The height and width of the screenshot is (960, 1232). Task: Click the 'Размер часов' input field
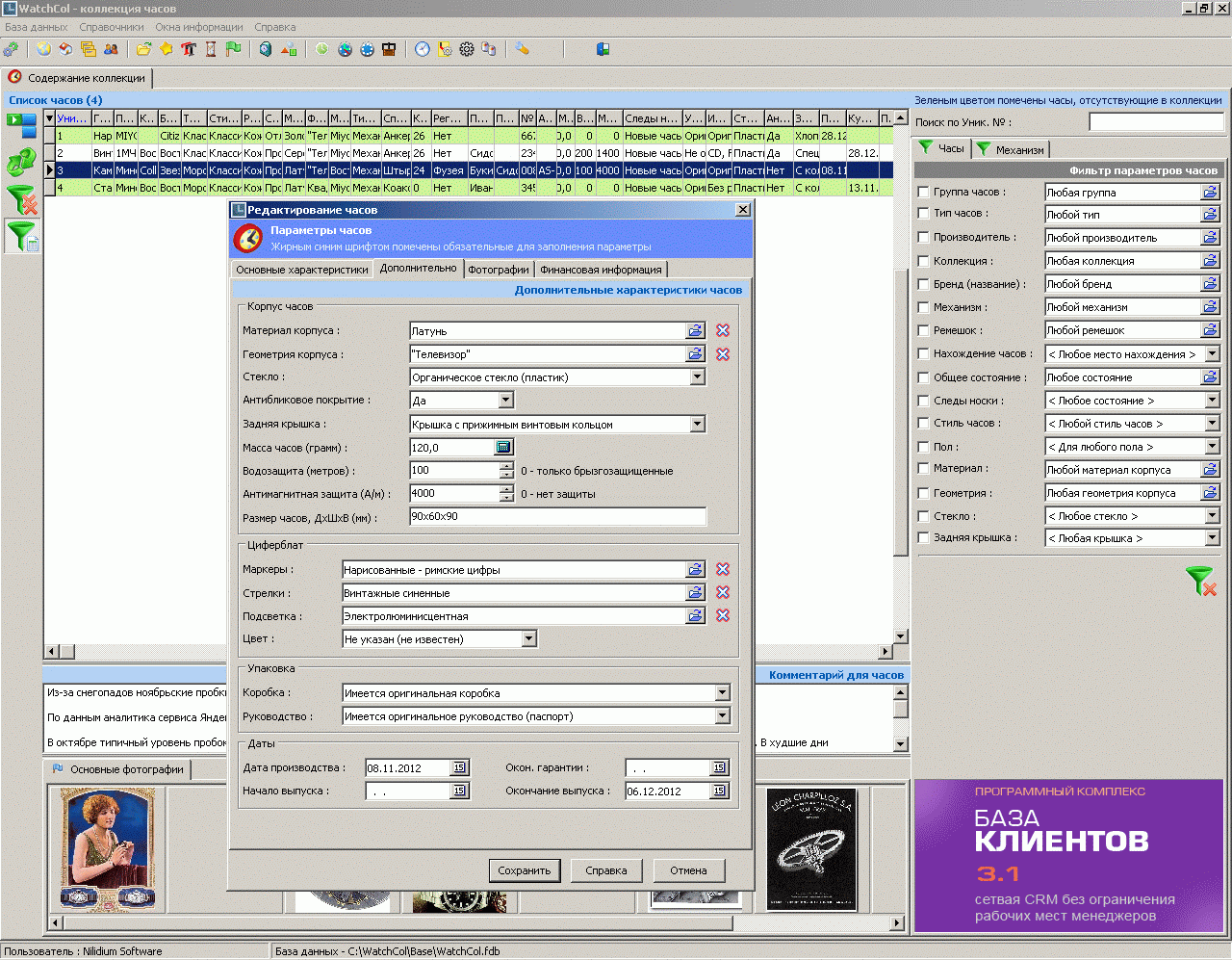tap(557, 517)
